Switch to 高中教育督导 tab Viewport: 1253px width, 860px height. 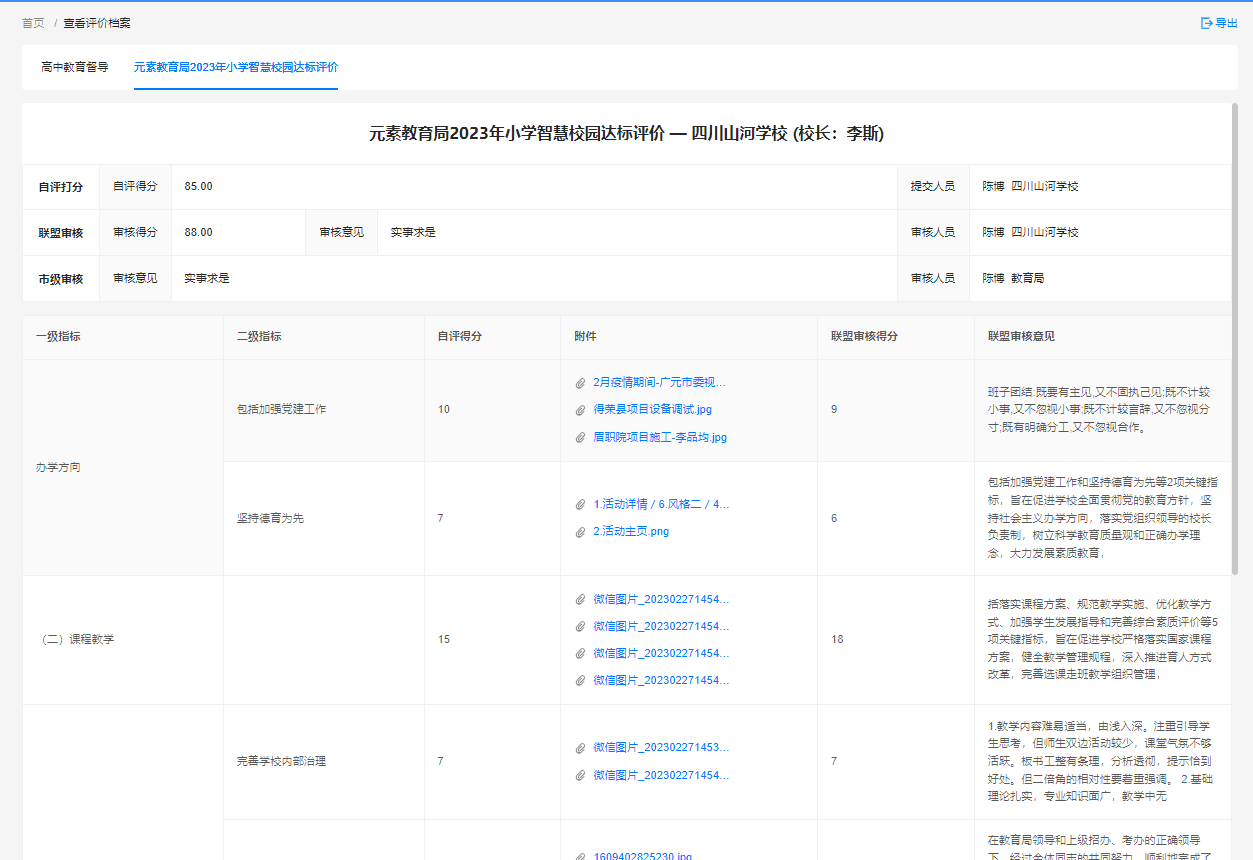coord(75,67)
